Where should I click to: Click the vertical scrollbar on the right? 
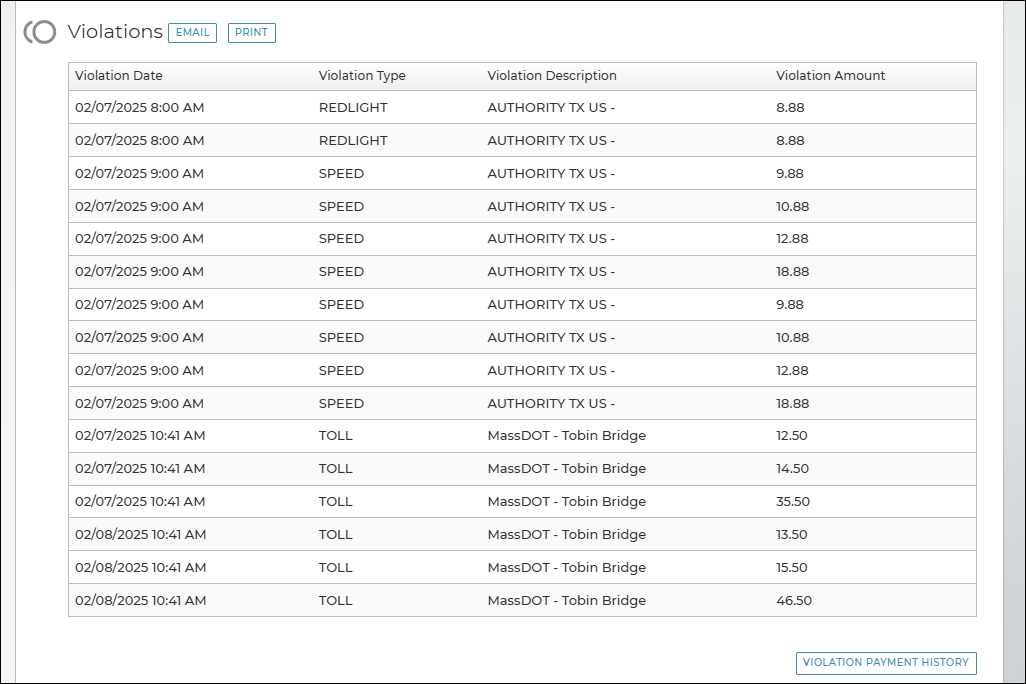coord(1012,340)
